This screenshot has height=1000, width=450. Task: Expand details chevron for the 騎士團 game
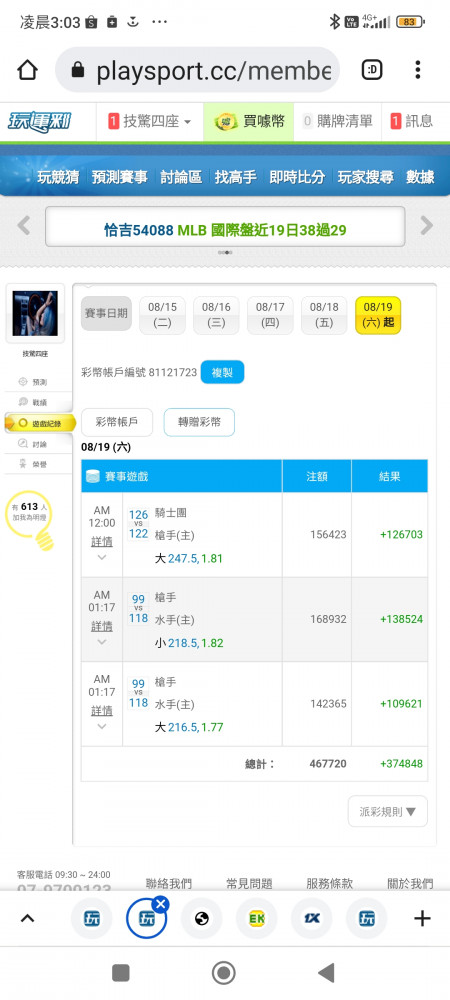click(x=102, y=557)
